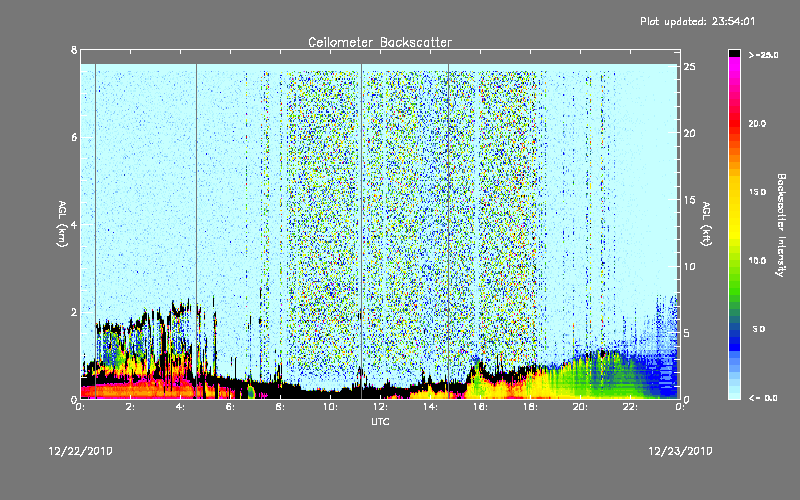Click the 4 tick on the km axis
Viewport: 800px width, 500px height.
(x=74, y=225)
